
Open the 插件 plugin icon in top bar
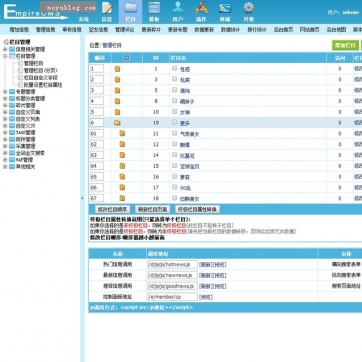(x=201, y=8)
